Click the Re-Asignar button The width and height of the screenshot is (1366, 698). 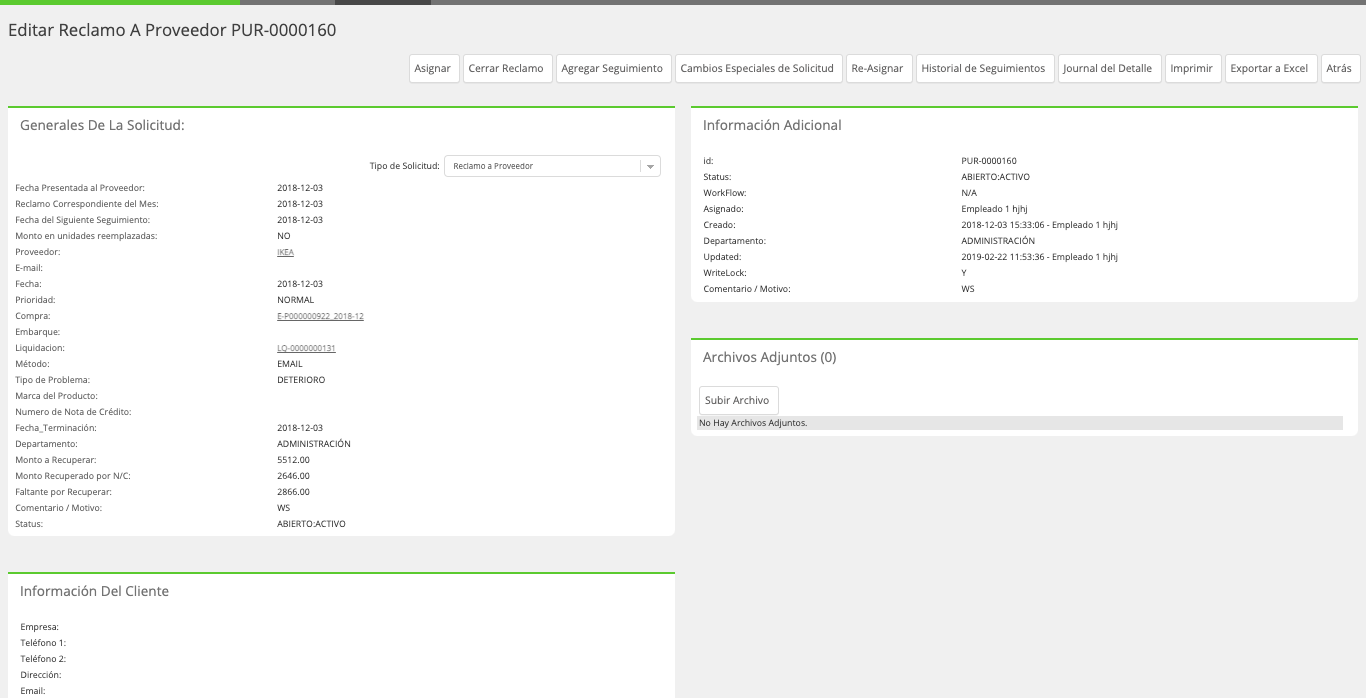click(878, 69)
